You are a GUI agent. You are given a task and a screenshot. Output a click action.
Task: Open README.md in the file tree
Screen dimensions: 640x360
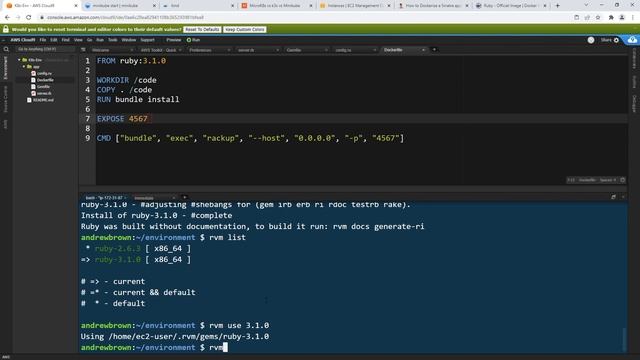40,100
